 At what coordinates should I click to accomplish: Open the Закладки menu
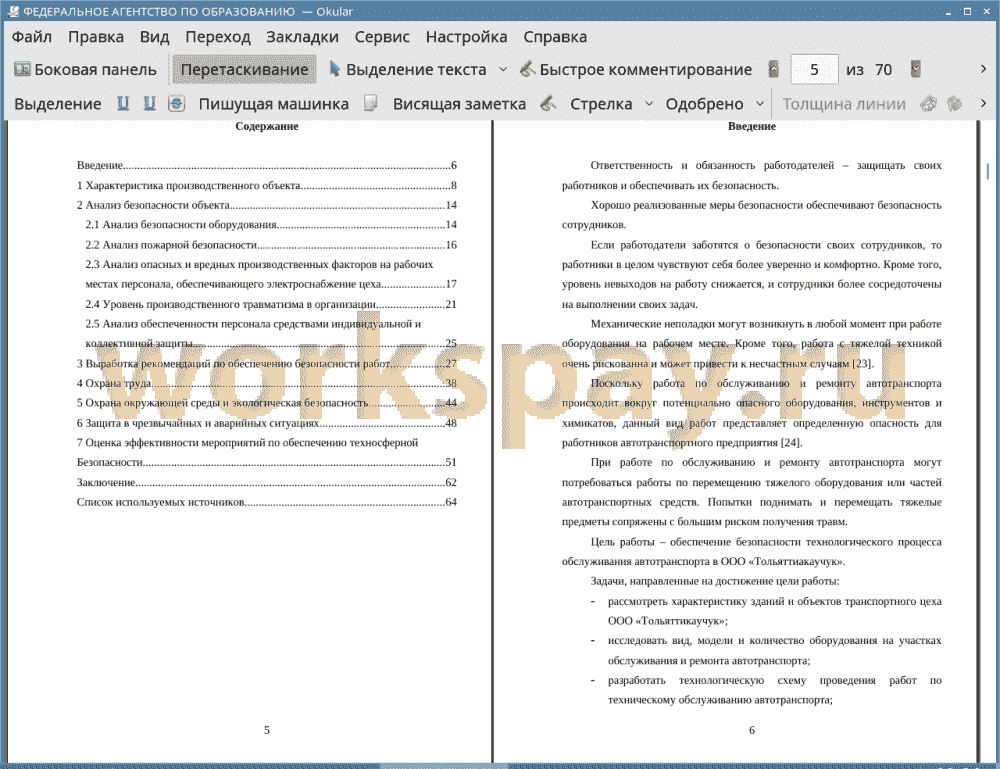(x=302, y=37)
